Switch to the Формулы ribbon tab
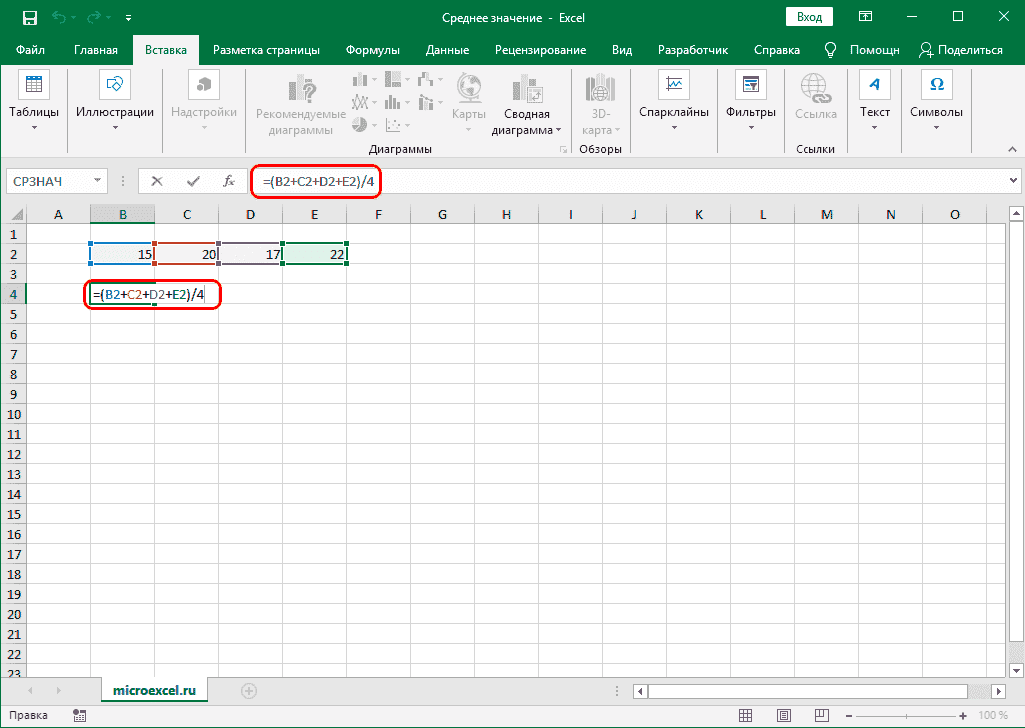The width and height of the screenshot is (1025, 728). click(373, 50)
